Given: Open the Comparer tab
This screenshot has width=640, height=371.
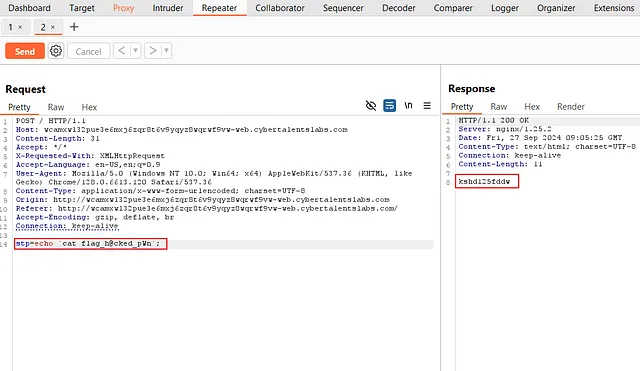Looking at the screenshot, I should 453,8.
